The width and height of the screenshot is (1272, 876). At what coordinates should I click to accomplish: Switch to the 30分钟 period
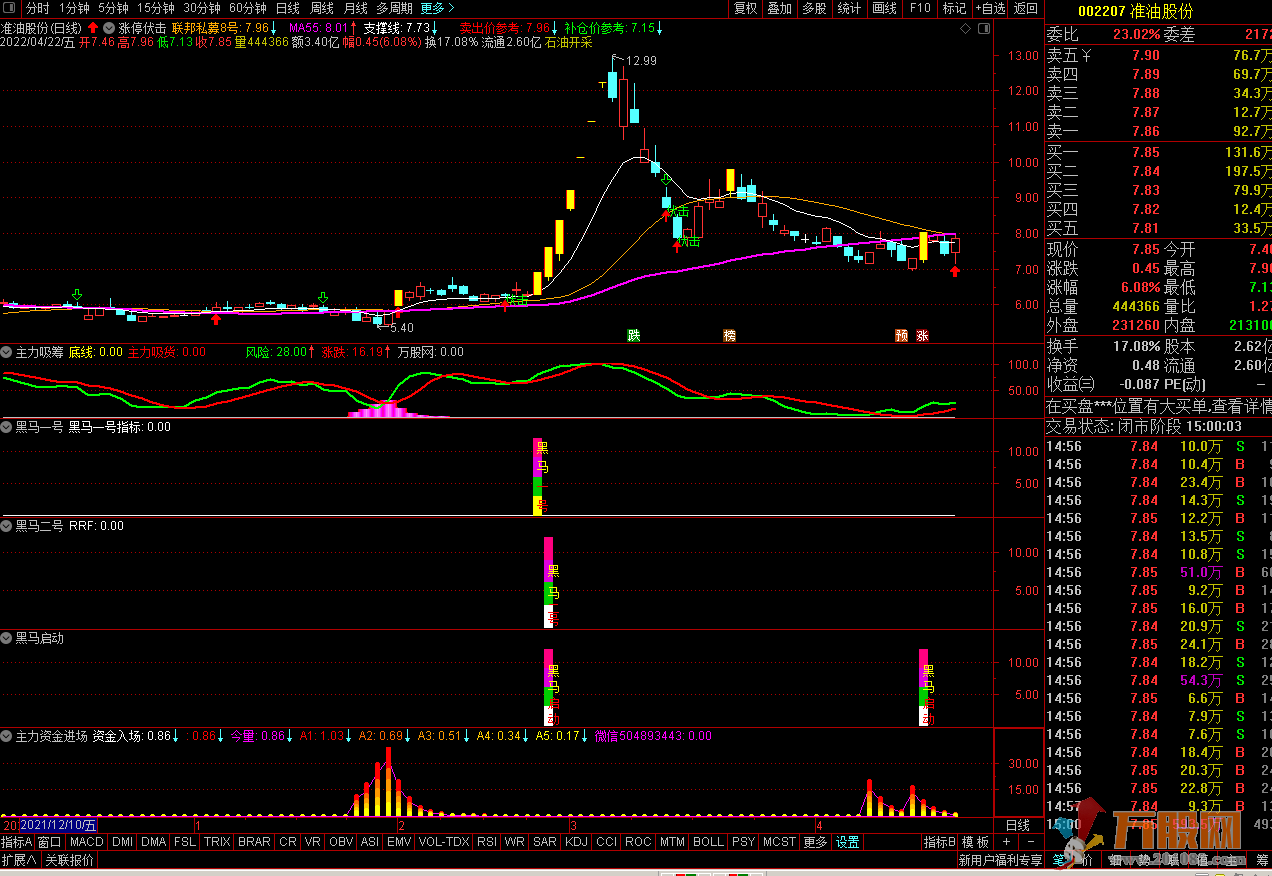pos(201,8)
